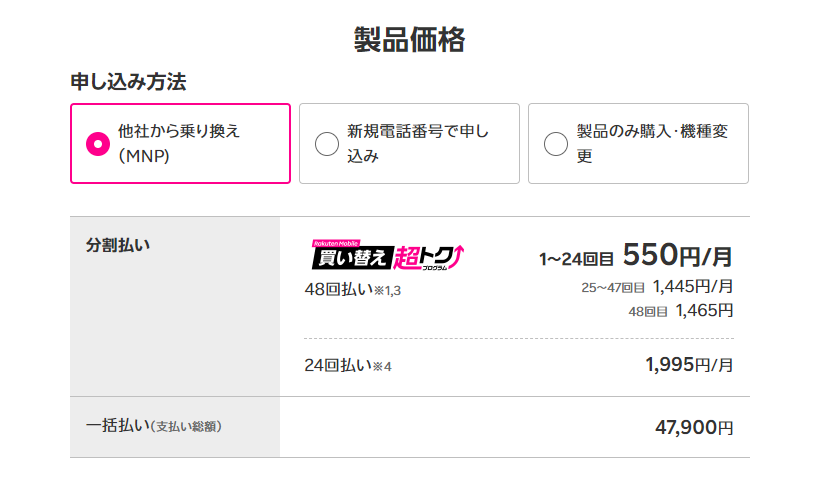Open the ※4 footnote beside 24回払い
The height and width of the screenshot is (492, 835).
(382, 366)
